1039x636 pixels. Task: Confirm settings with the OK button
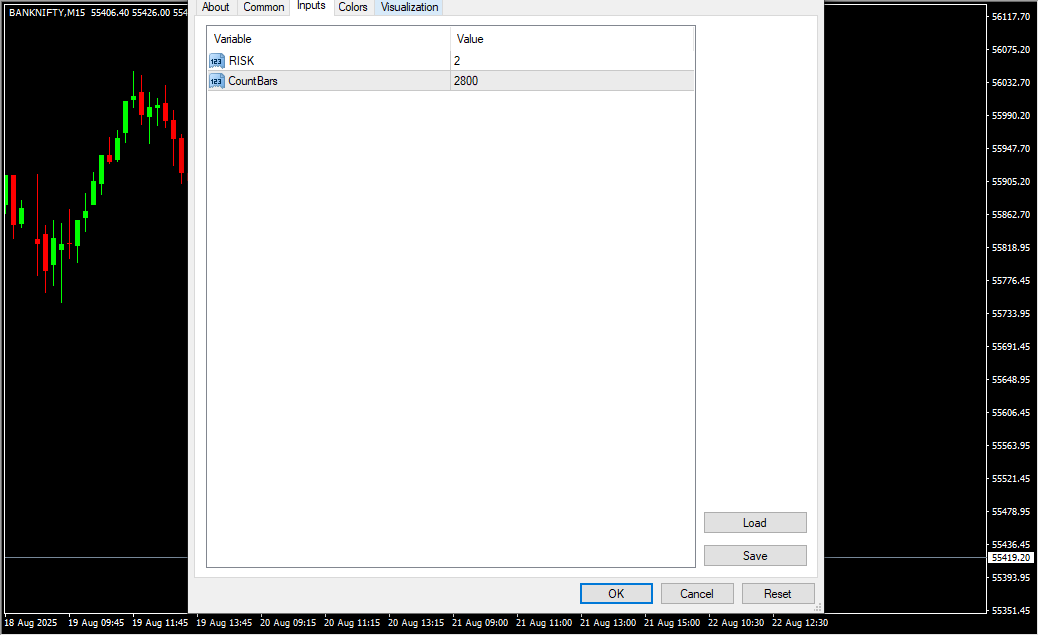pyautogui.click(x=616, y=594)
